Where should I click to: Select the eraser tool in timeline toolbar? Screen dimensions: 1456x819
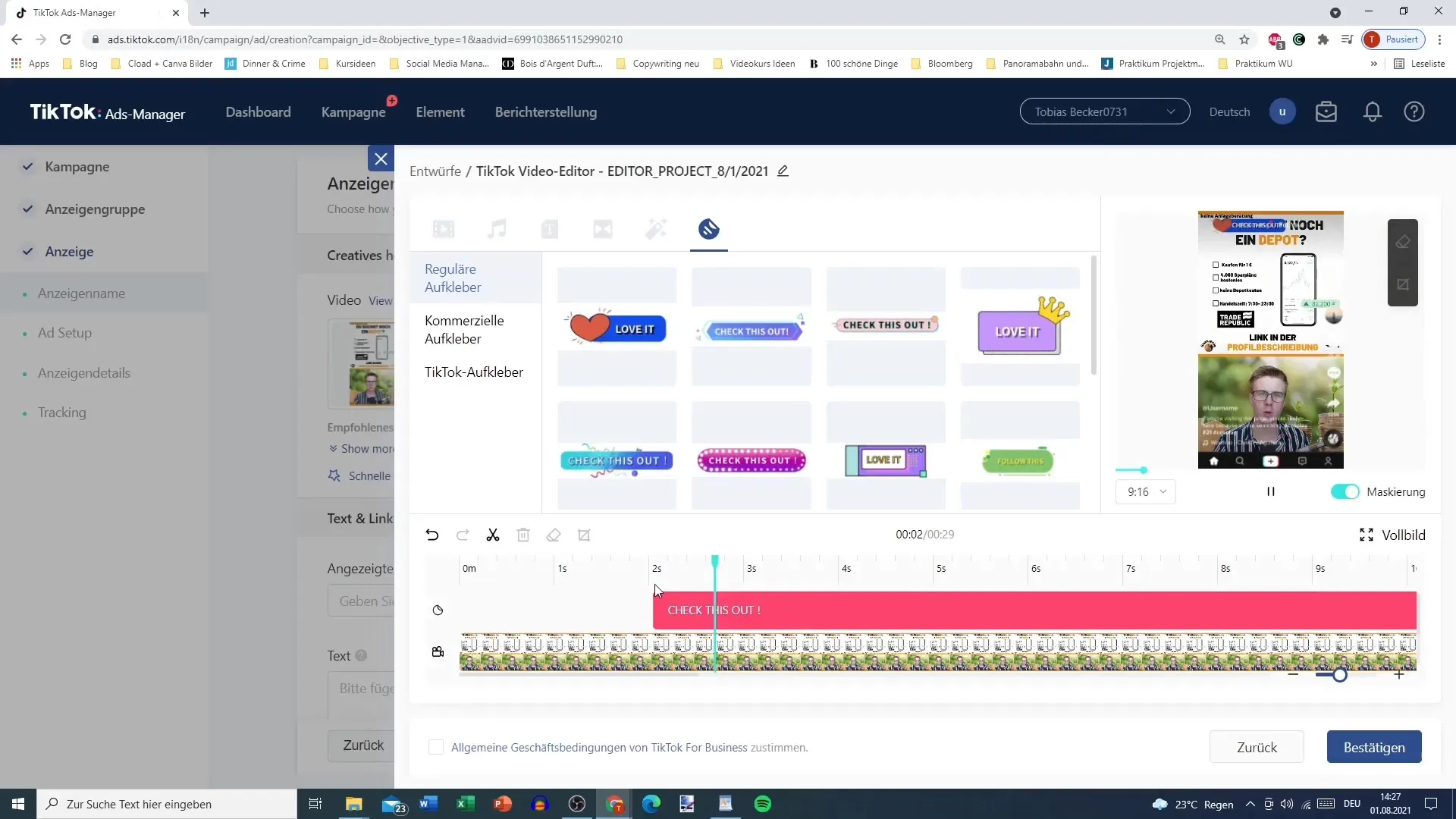tap(554, 535)
